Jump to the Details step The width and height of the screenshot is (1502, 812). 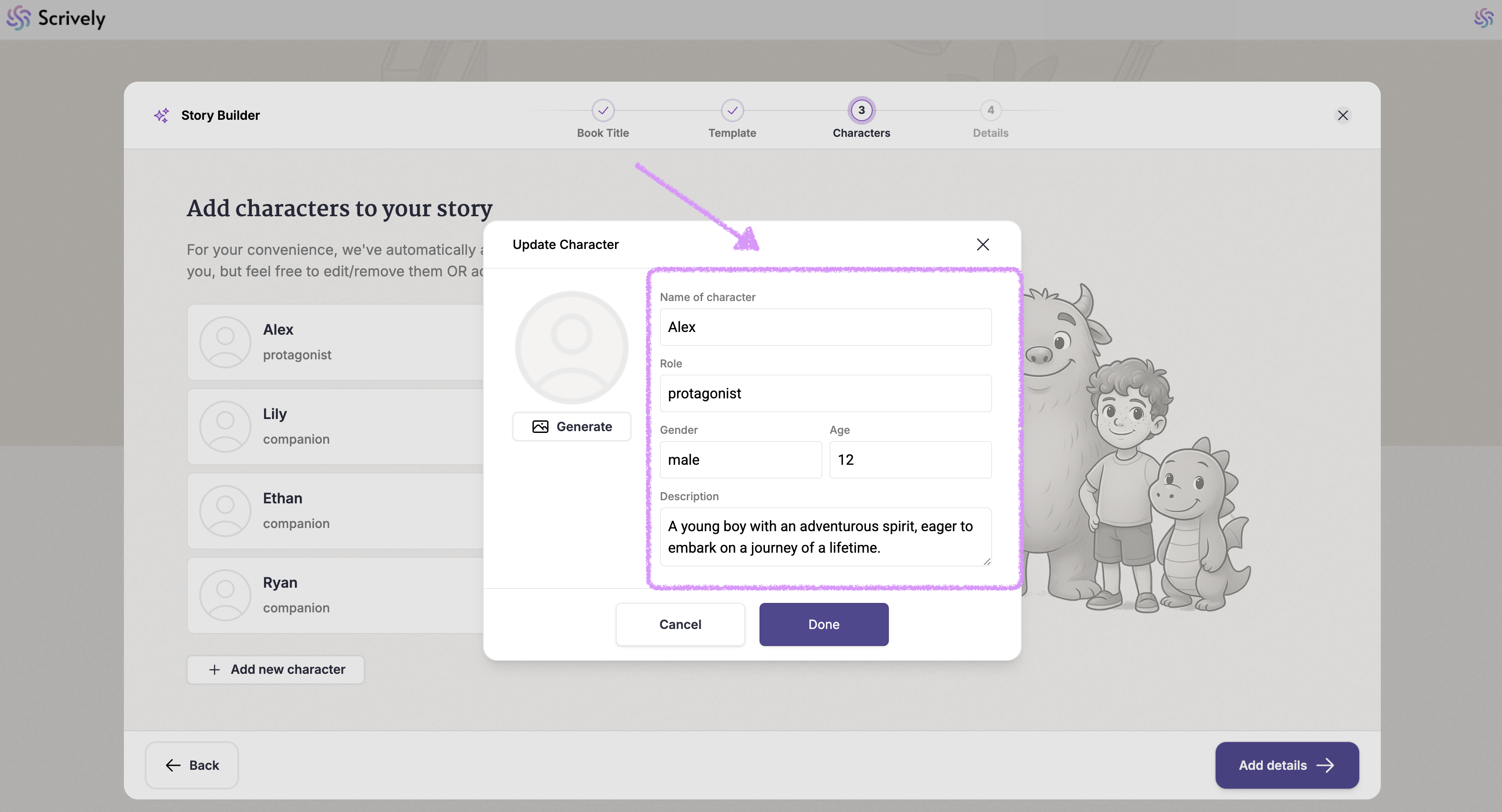(x=990, y=111)
